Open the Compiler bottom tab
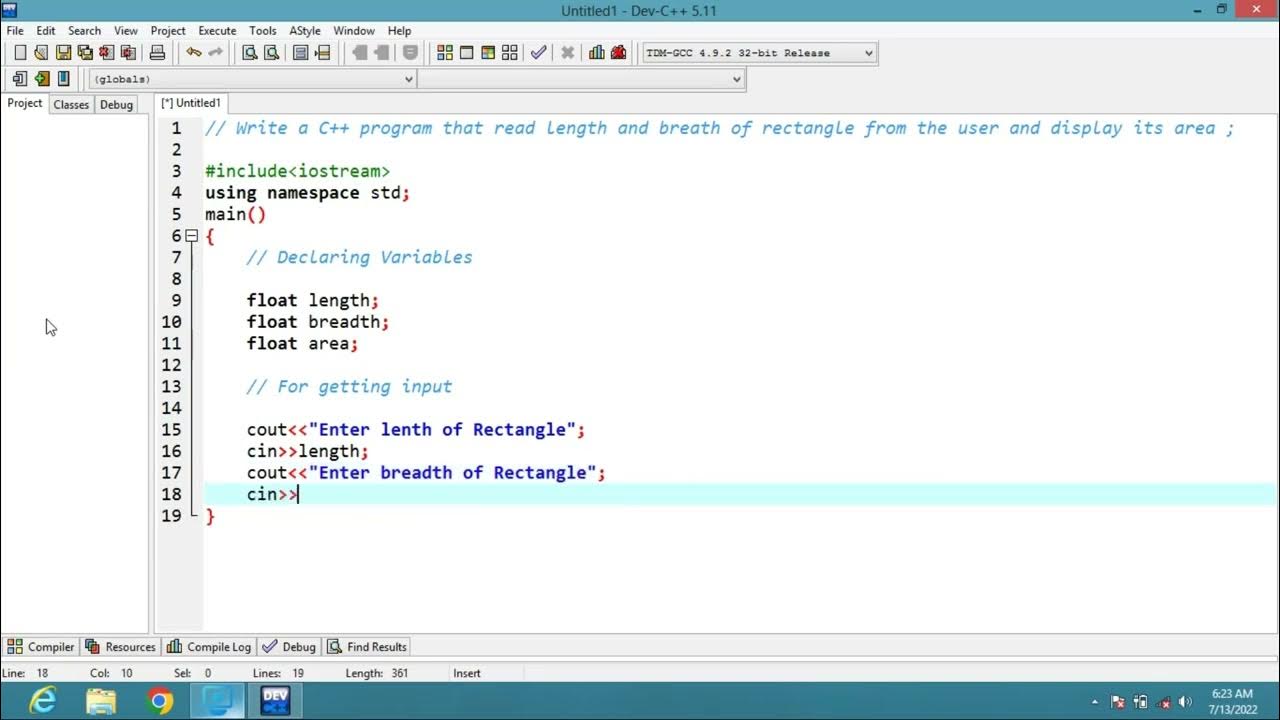The width and height of the screenshot is (1280, 720). pyautogui.click(x=41, y=647)
